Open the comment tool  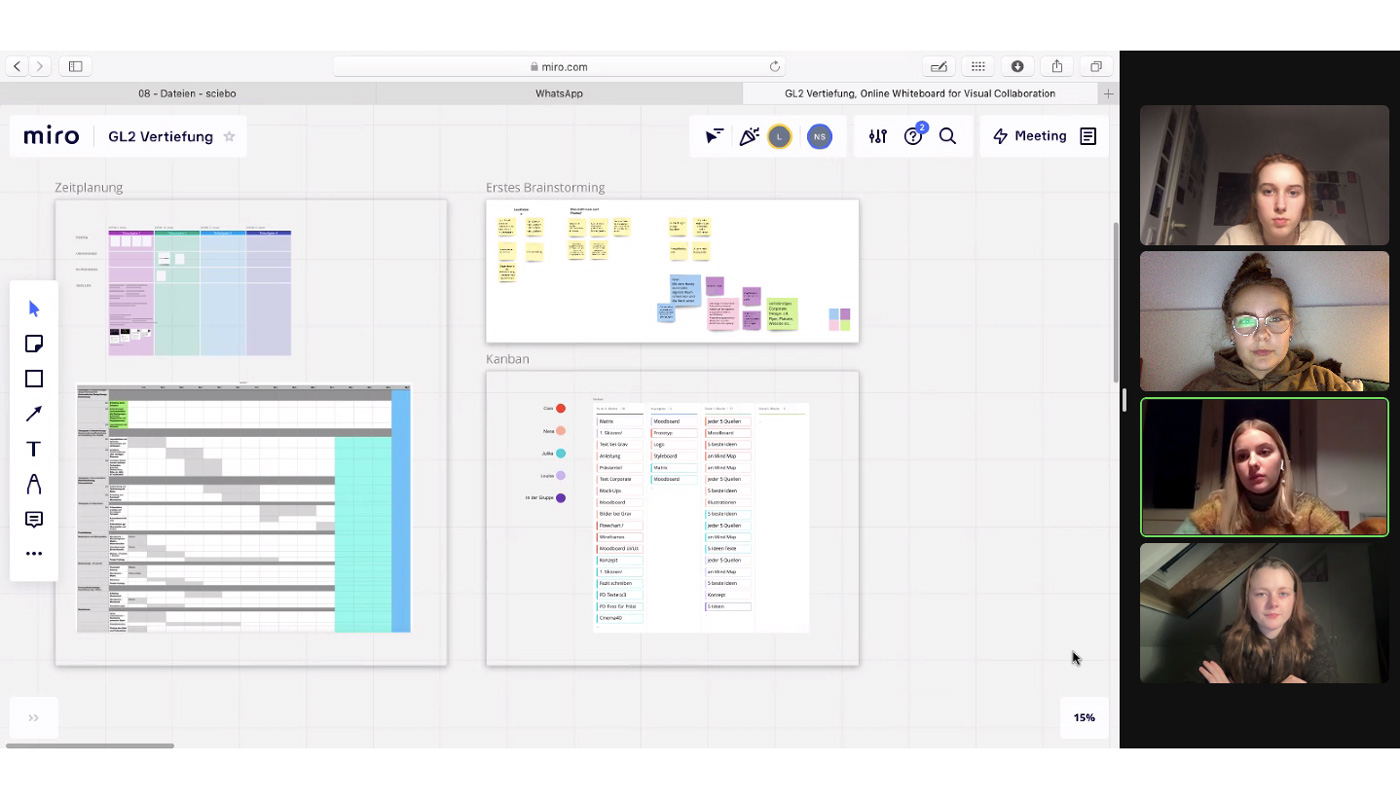[34, 519]
